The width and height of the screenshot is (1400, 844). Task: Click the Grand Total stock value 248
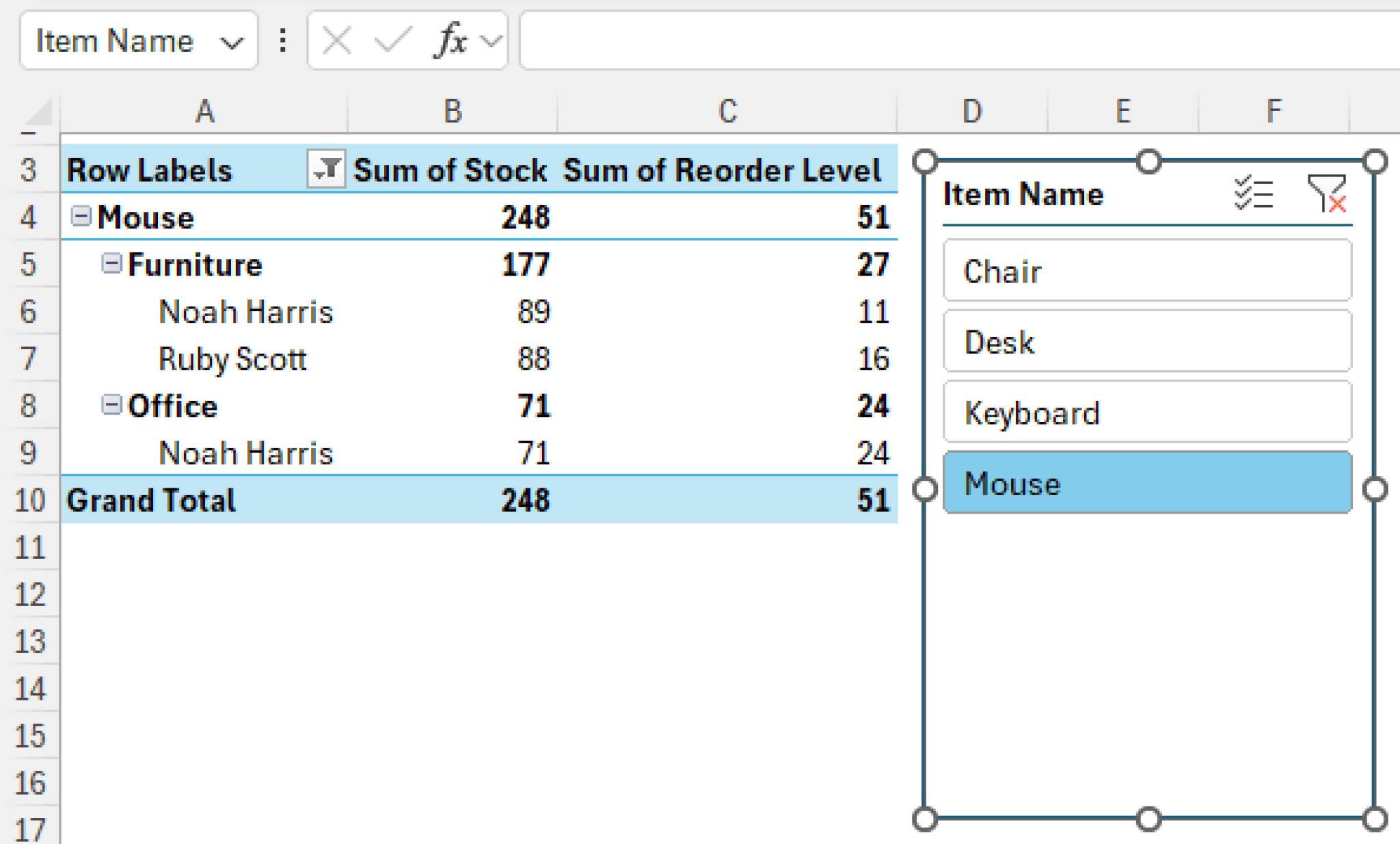pos(524,499)
